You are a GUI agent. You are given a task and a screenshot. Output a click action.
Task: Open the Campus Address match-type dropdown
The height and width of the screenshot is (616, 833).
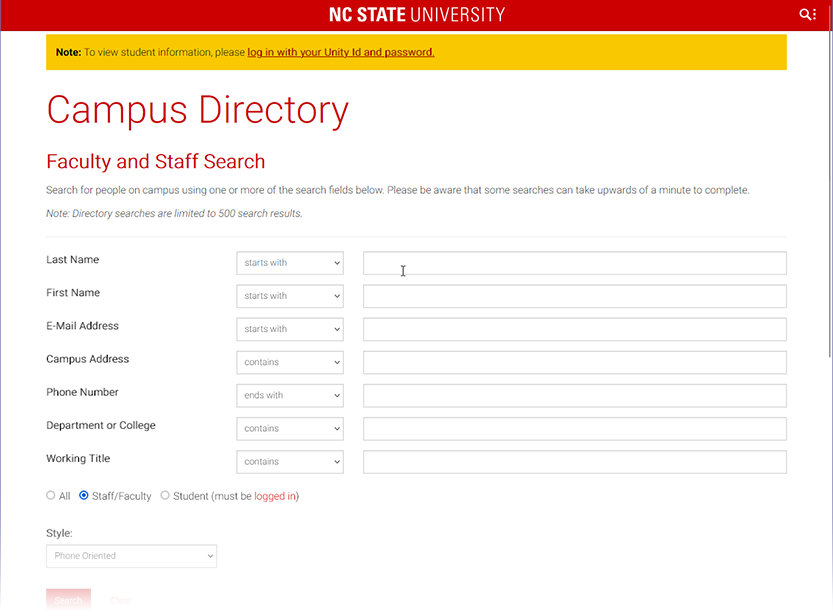pyautogui.click(x=290, y=362)
